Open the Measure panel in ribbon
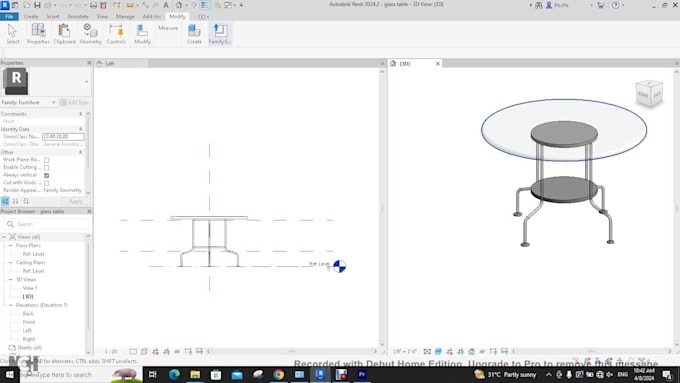680x383 pixels. 168,28
